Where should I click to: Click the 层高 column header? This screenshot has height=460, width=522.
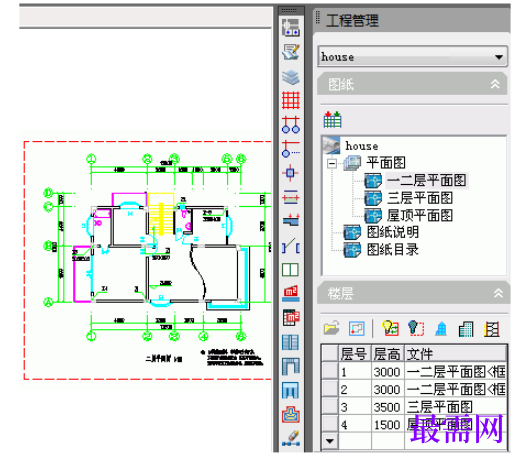point(388,354)
